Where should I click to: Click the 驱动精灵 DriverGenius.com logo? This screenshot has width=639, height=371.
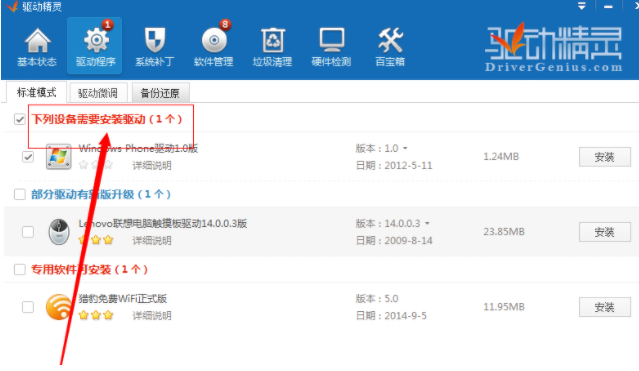[x=554, y=48]
